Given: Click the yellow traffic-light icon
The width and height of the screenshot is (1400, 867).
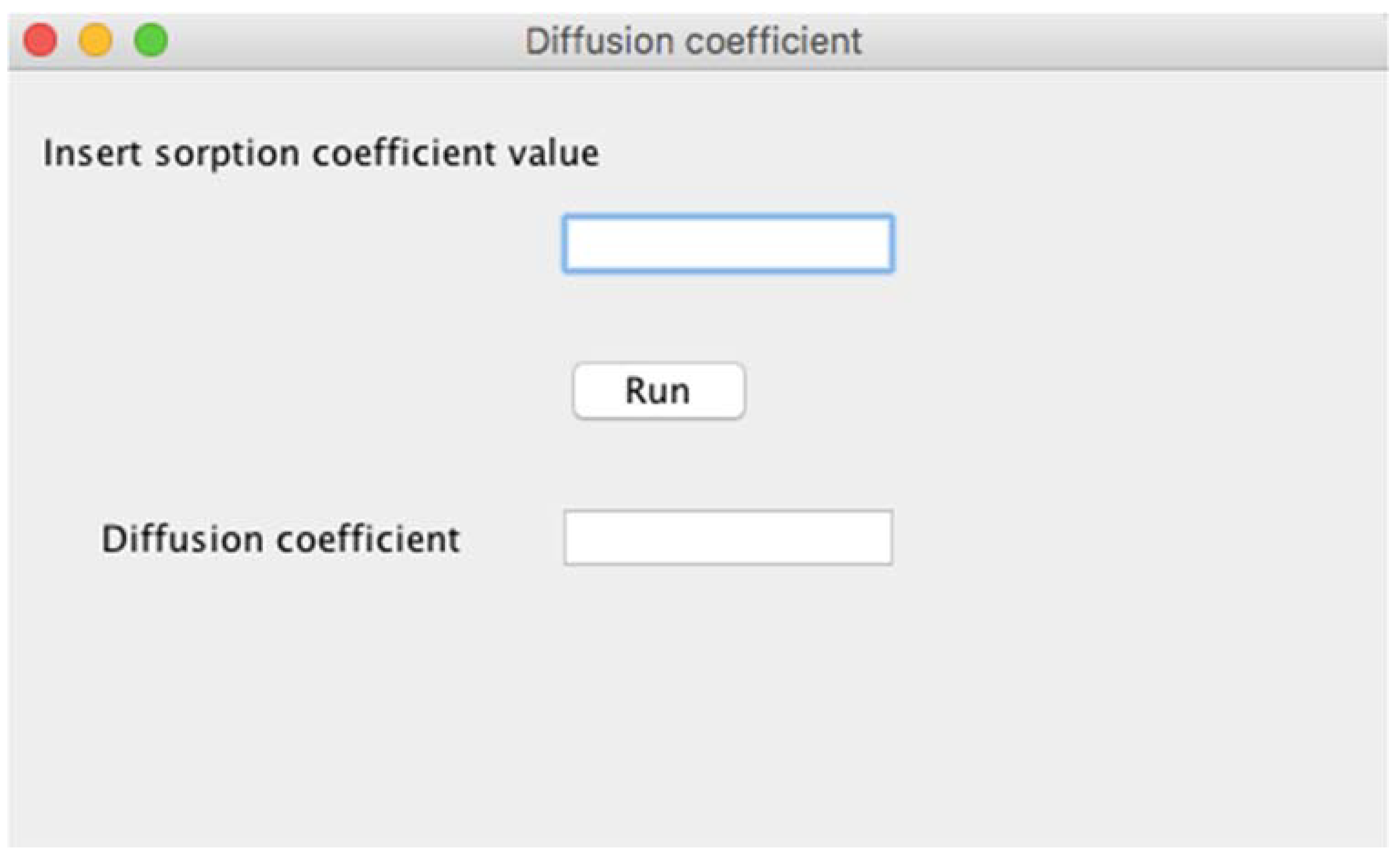Looking at the screenshot, I should pos(95,40).
